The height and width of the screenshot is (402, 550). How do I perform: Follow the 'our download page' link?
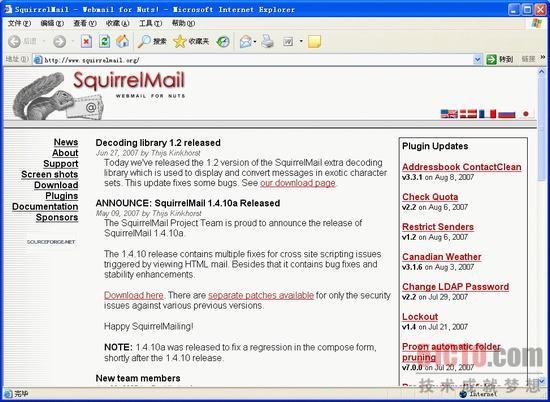[298, 183]
